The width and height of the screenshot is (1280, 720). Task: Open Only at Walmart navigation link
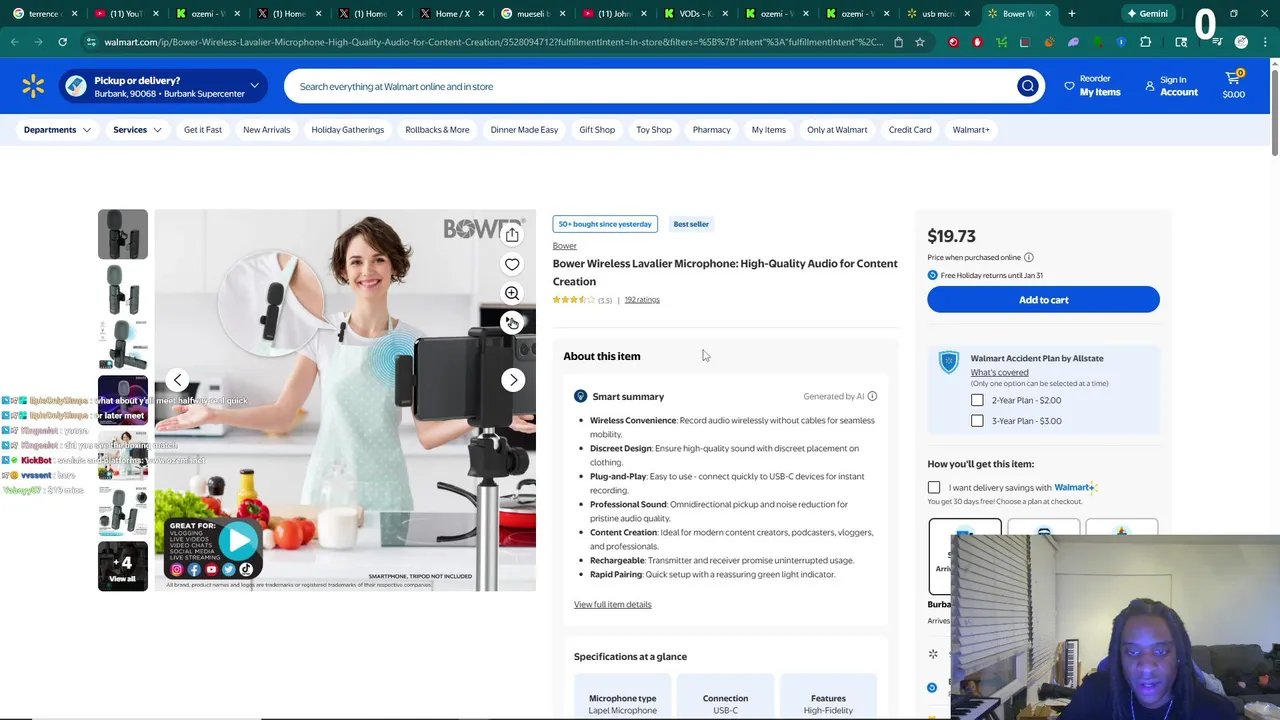[837, 130]
